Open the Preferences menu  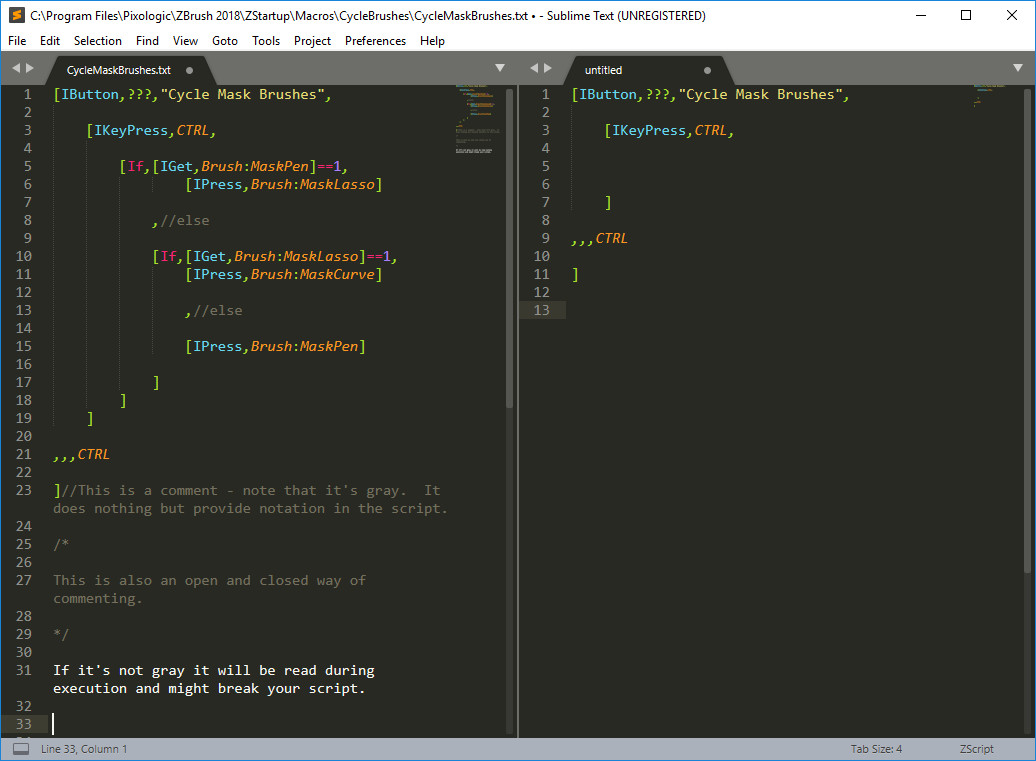pyautogui.click(x=375, y=41)
